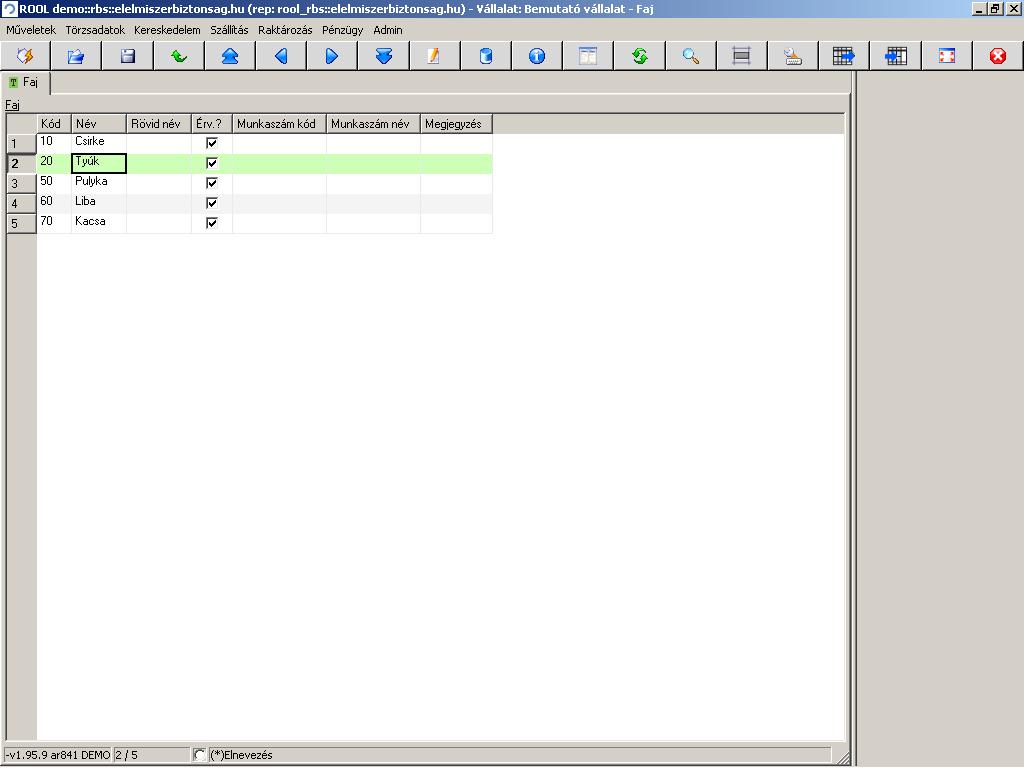Viewport: 1024px width, 768px height.
Task: Click the open folder toolbar icon
Action: (76, 56)
